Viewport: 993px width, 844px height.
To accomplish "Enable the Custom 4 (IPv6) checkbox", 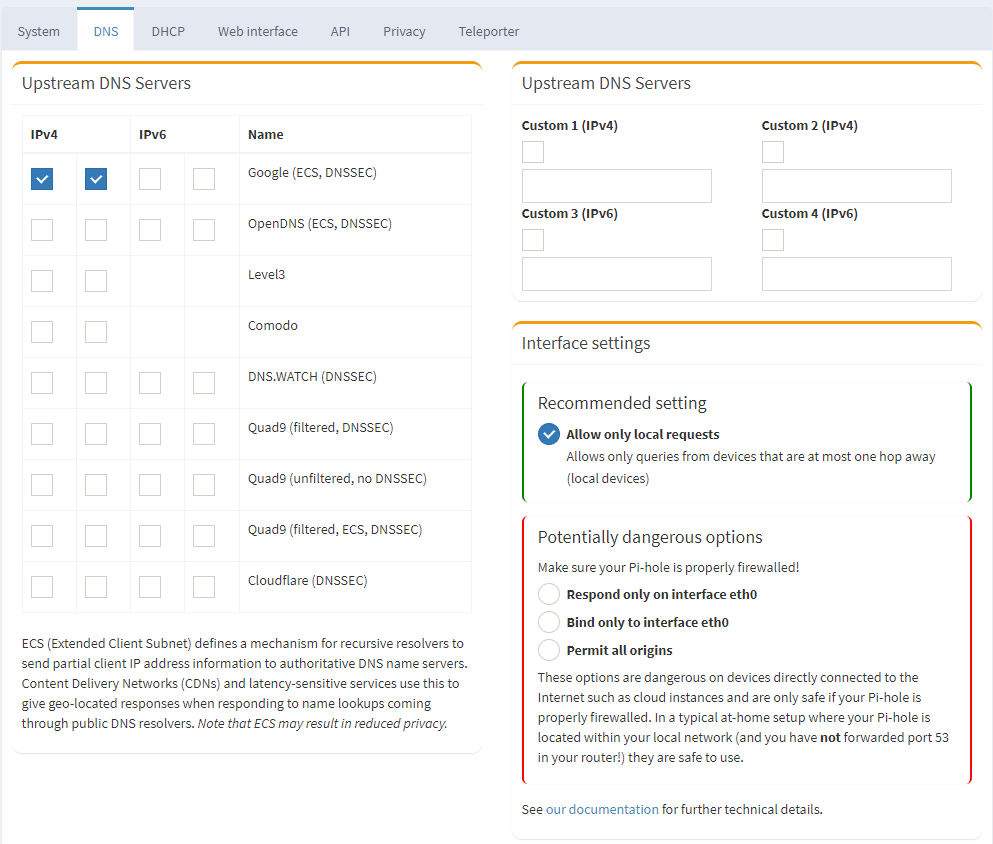I will (x=773, y=240).
